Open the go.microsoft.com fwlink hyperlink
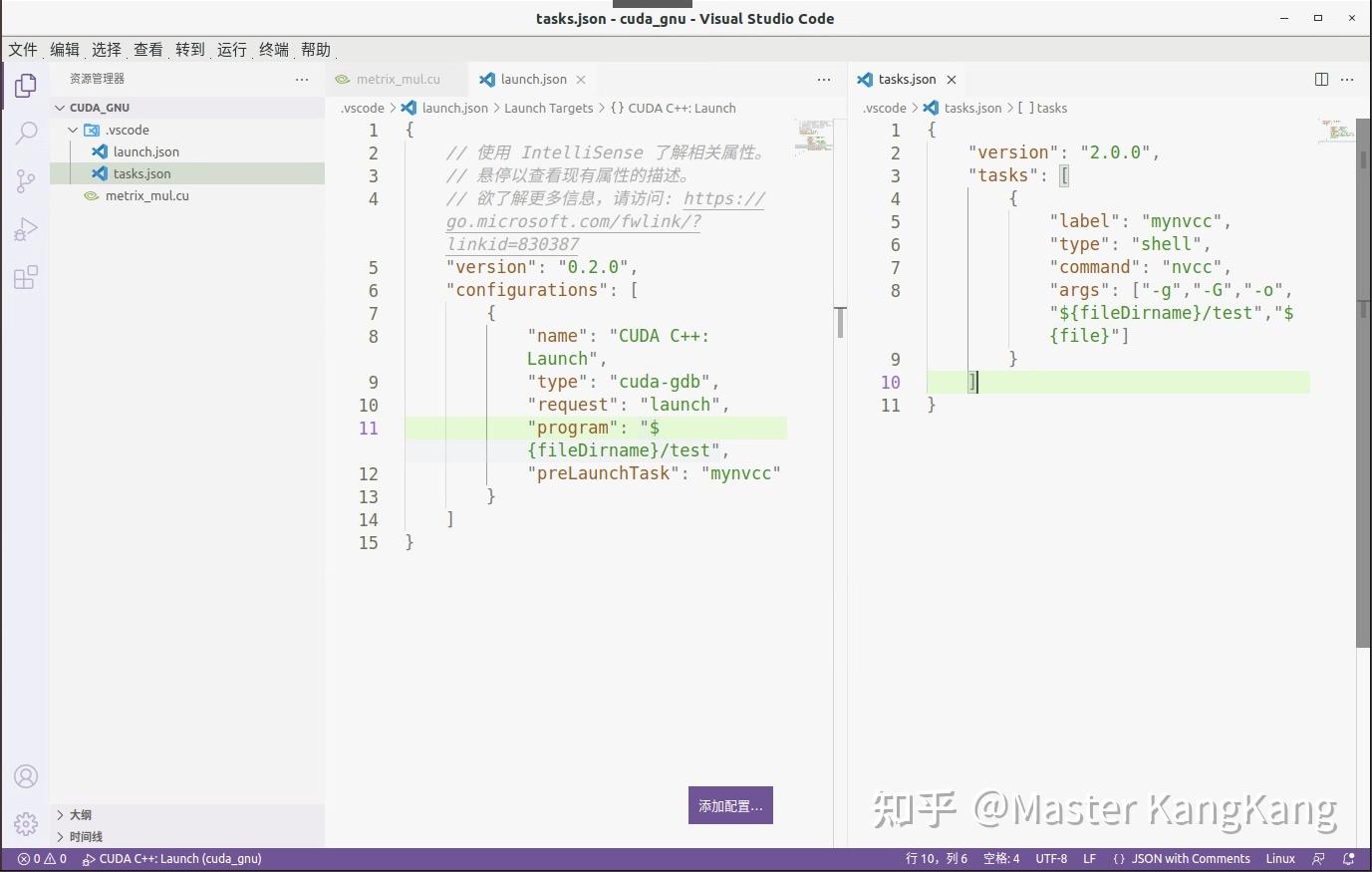The height and width of the screenshot is (872, 1372). [x=605, y=221]
